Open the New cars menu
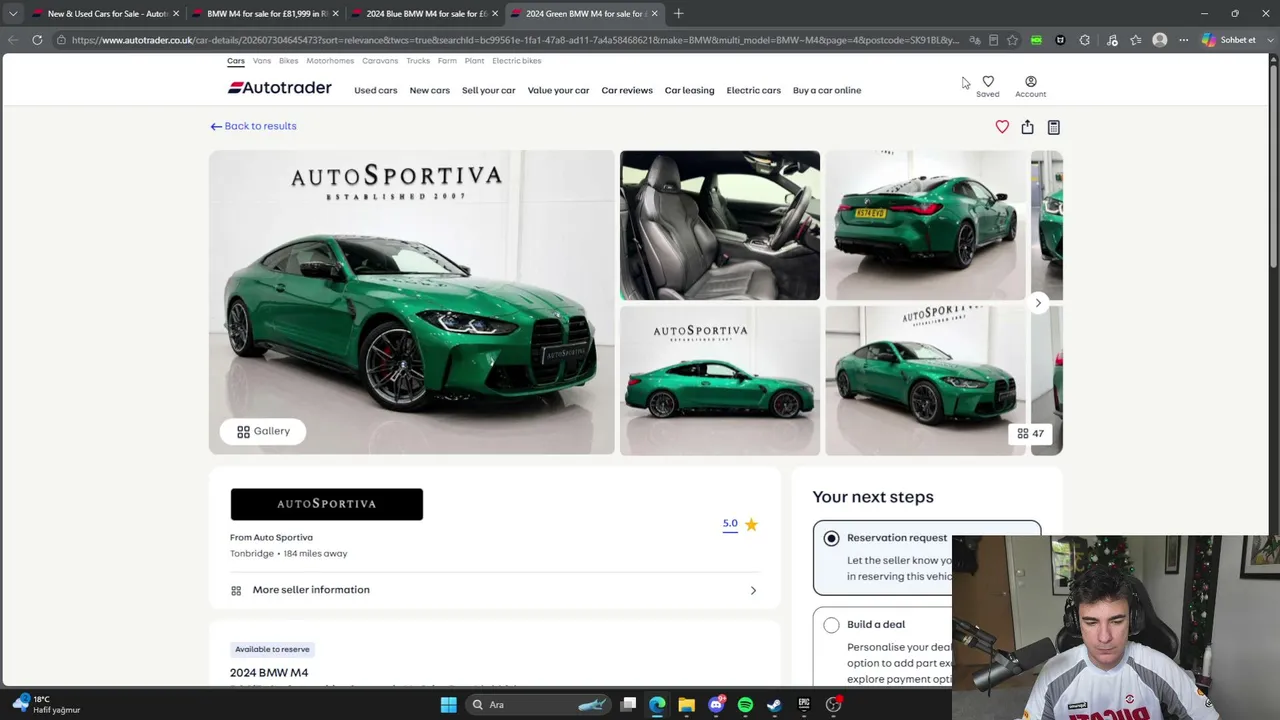 [x=429, y=90]
